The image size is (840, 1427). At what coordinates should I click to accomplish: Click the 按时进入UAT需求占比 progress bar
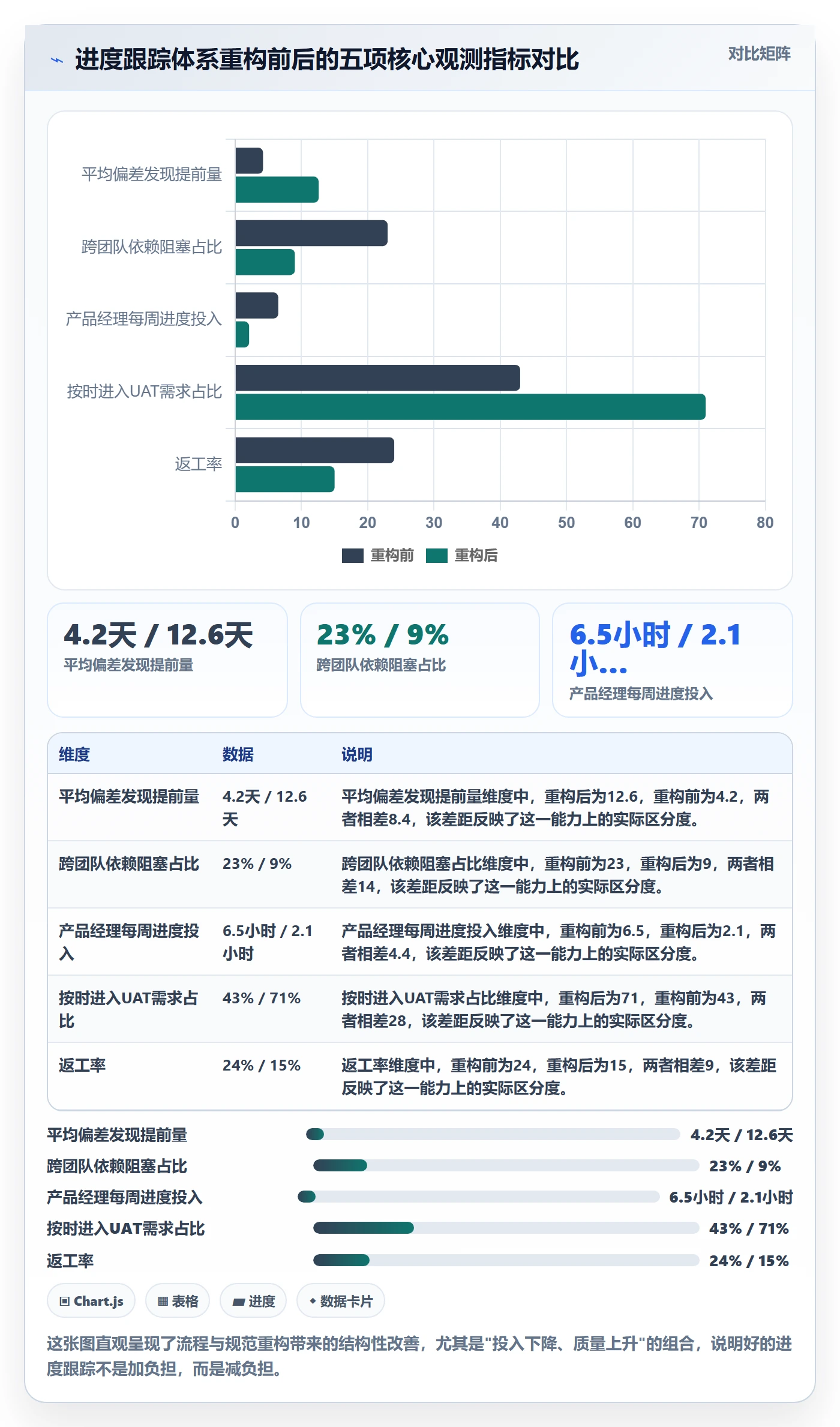coord(506,1228)
